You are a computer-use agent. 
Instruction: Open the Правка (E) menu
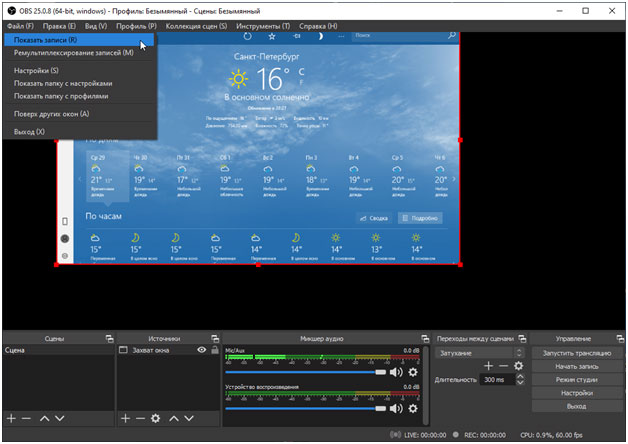(x=59, y=26)
